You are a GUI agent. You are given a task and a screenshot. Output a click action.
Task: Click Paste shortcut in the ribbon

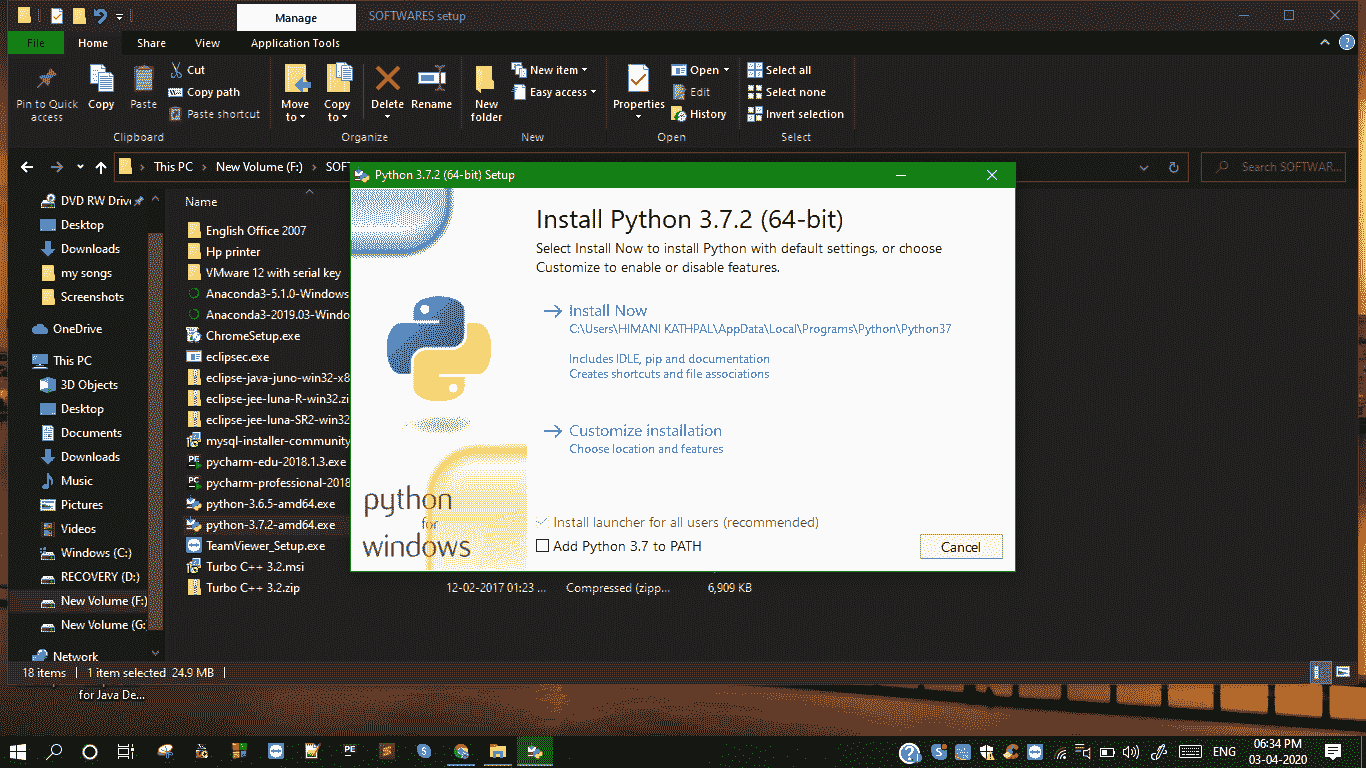[x=214, y=114]
